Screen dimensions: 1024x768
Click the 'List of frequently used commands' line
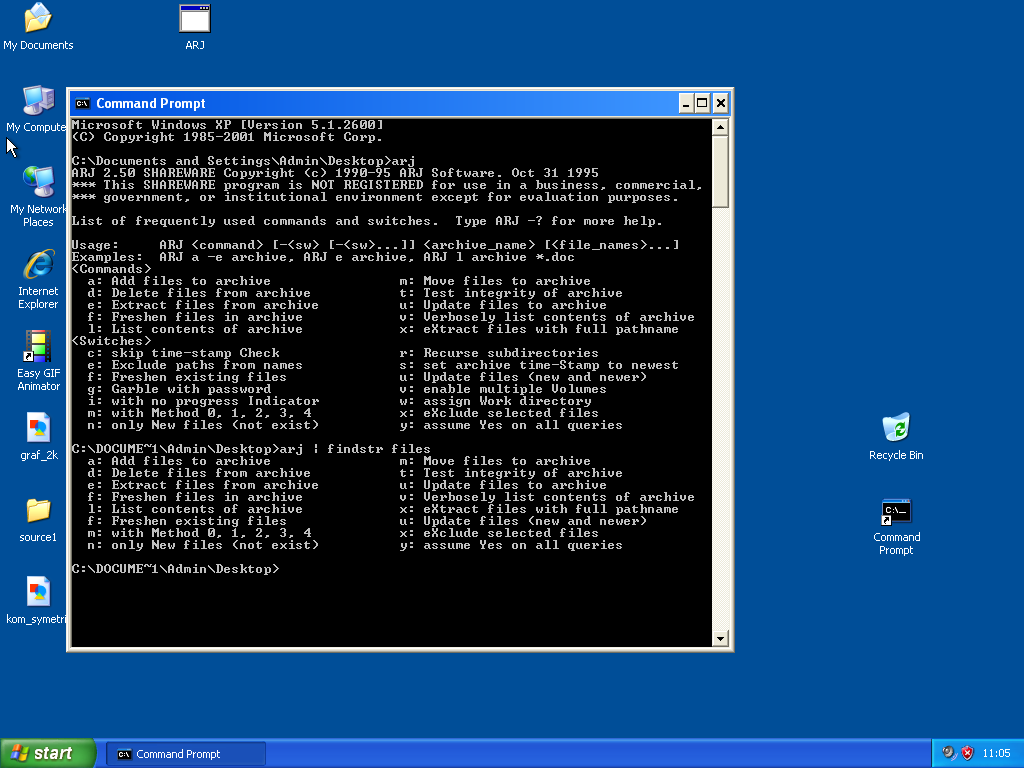366,221
